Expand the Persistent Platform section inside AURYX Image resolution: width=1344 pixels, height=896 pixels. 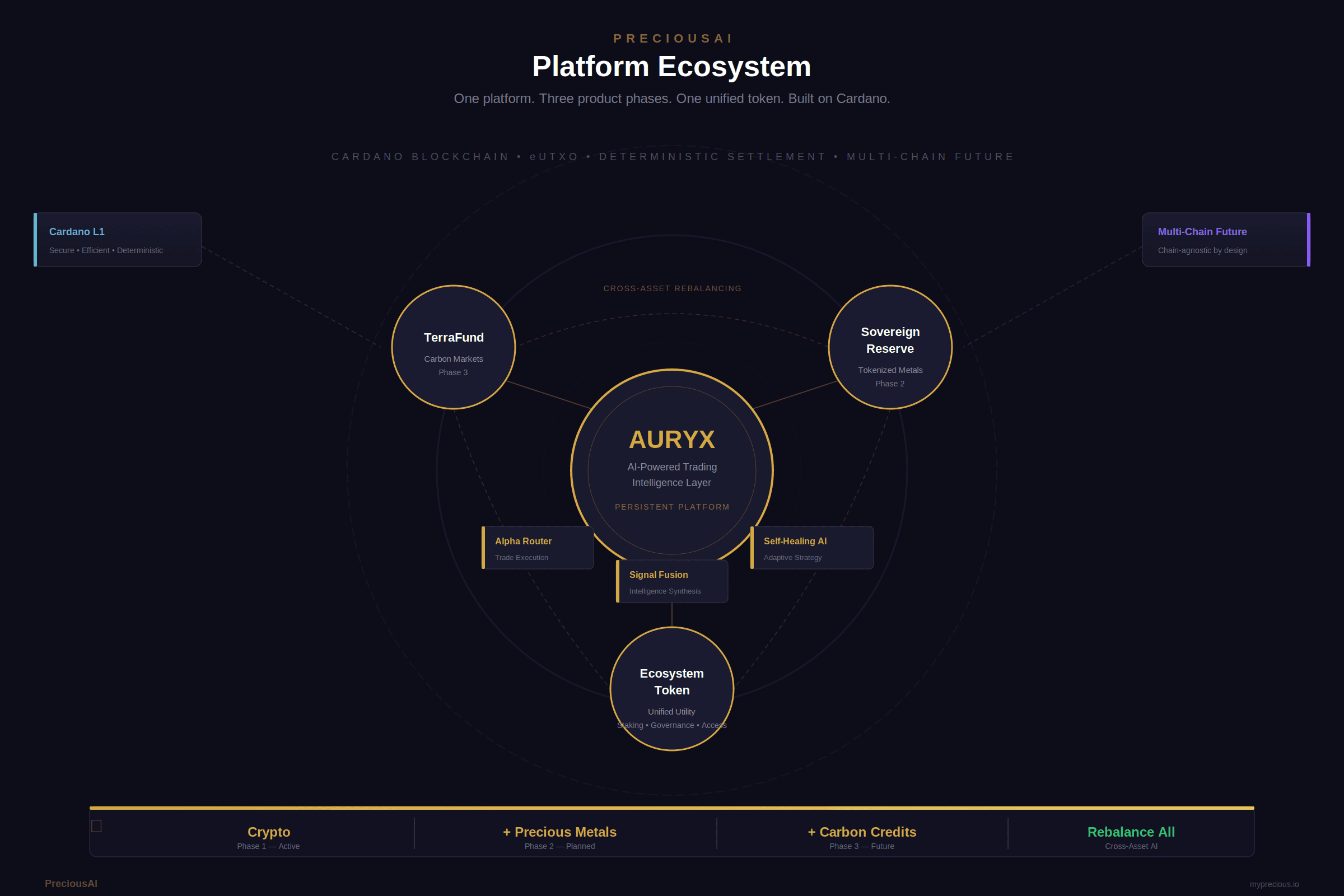click(x=672, y=507)
